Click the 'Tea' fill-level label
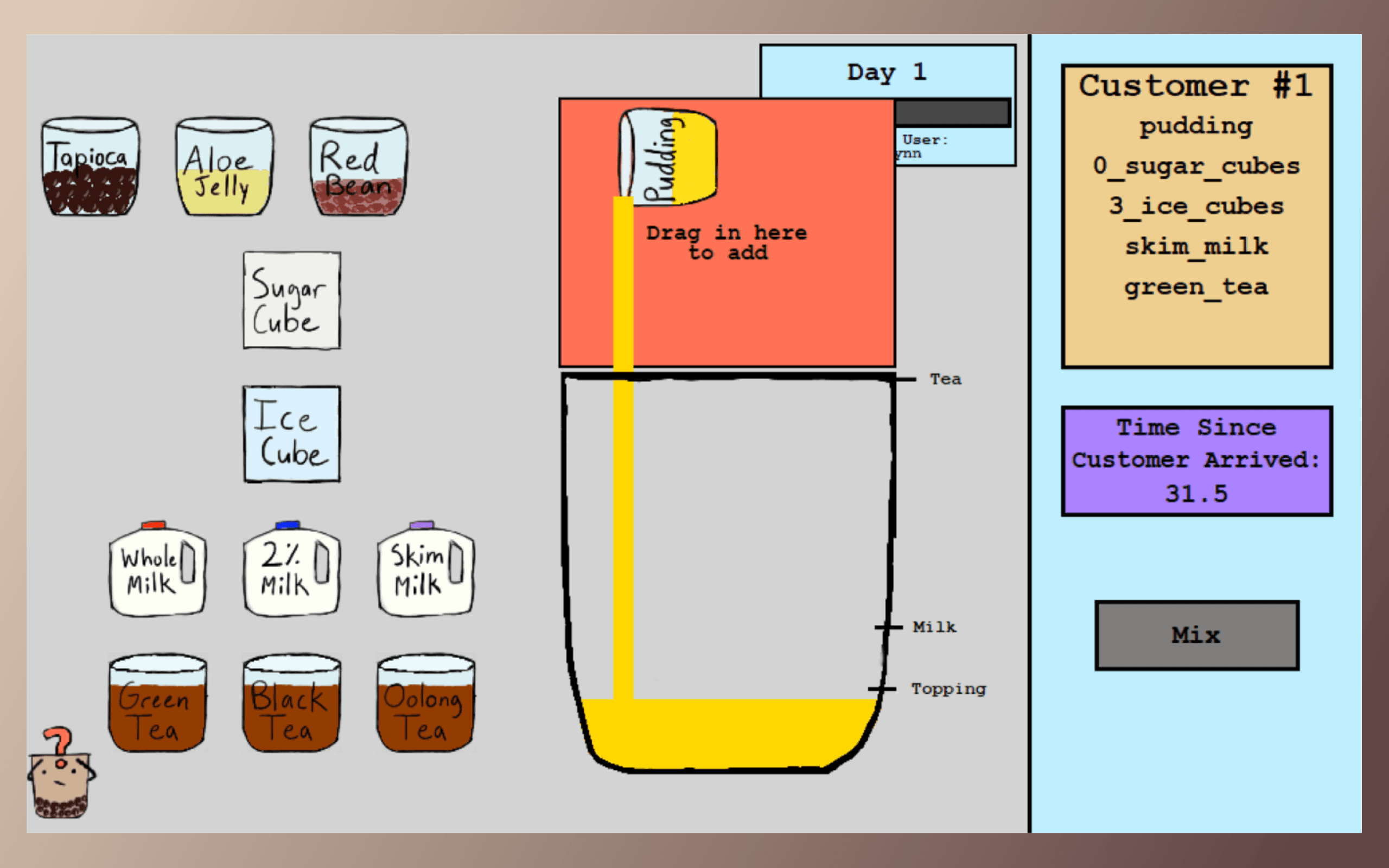1389x868 pixels. (x=945, y=379)
